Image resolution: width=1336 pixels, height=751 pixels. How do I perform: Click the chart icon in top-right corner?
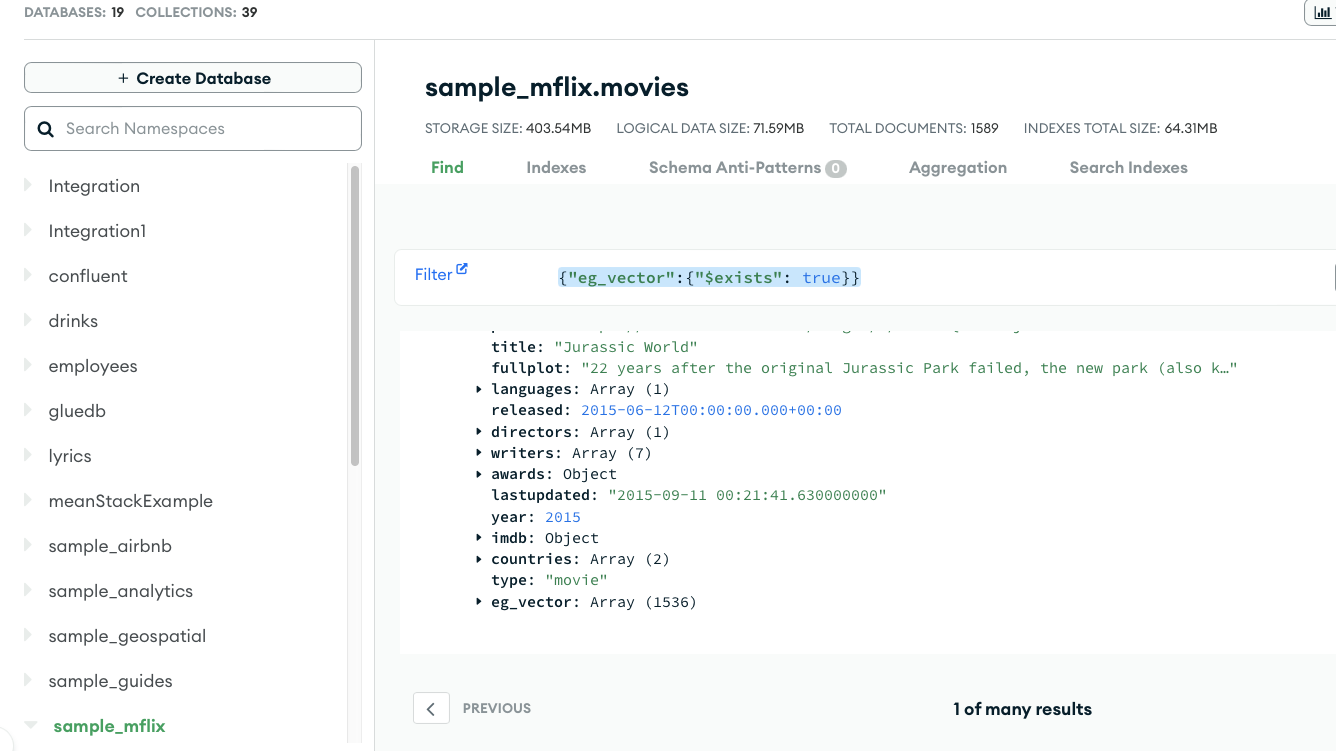(x=1322, y=12)
